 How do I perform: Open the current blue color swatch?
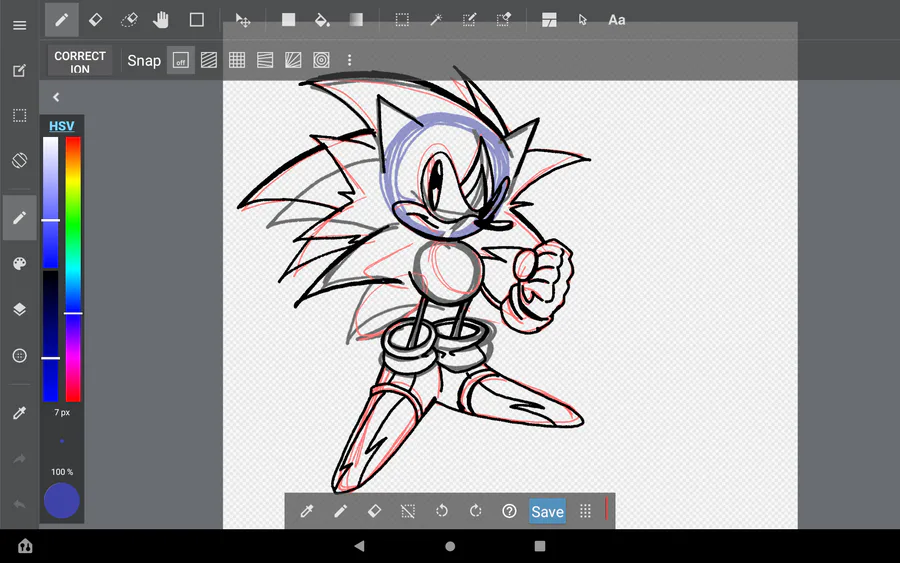click(x=62, y=500)
